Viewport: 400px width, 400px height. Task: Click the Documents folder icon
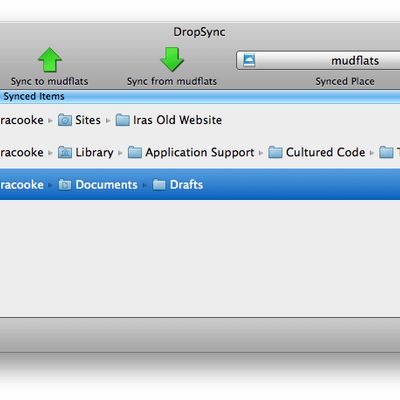click(x=65, y=185)
